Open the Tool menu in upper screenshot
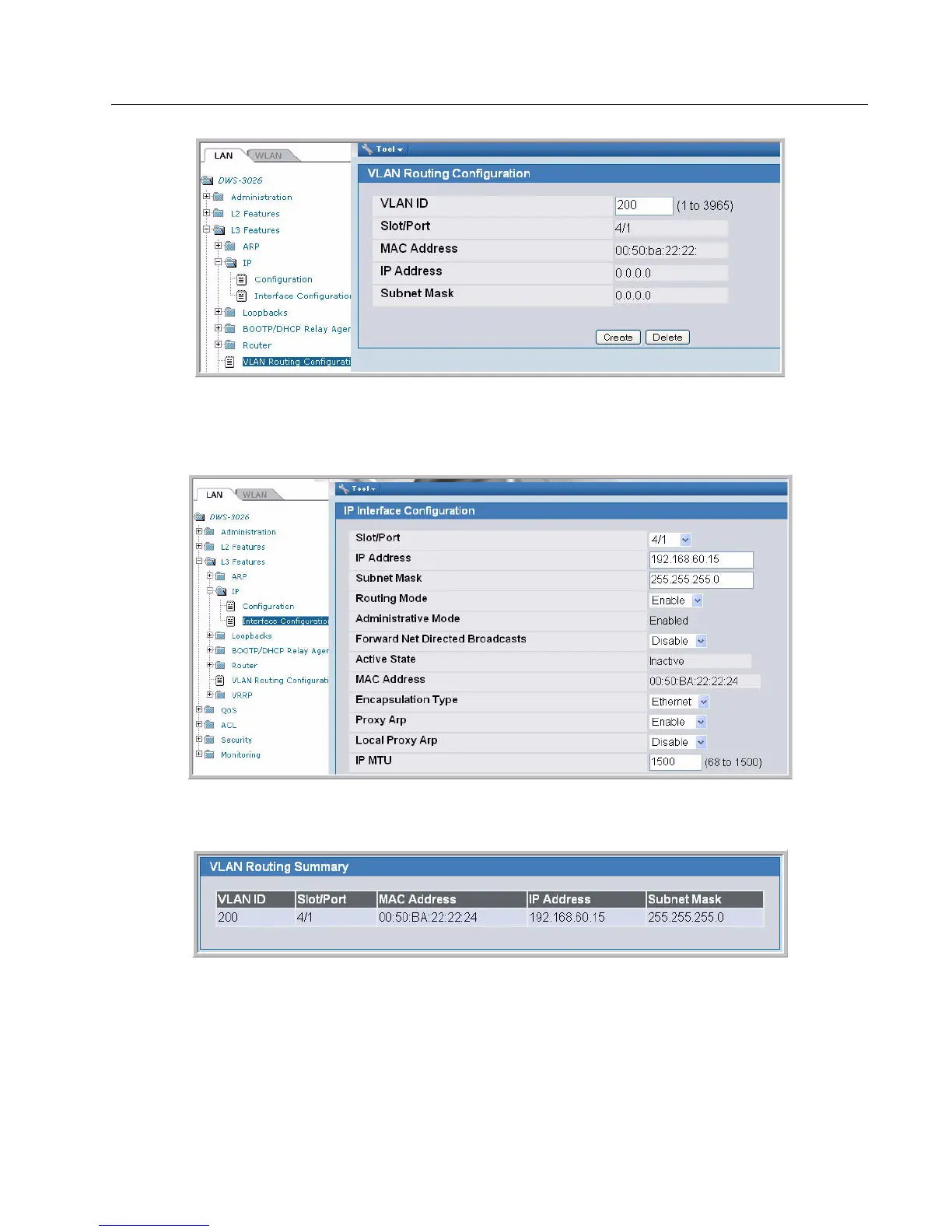This screenshot has height=1232, width=952. (x=383, y=149)
